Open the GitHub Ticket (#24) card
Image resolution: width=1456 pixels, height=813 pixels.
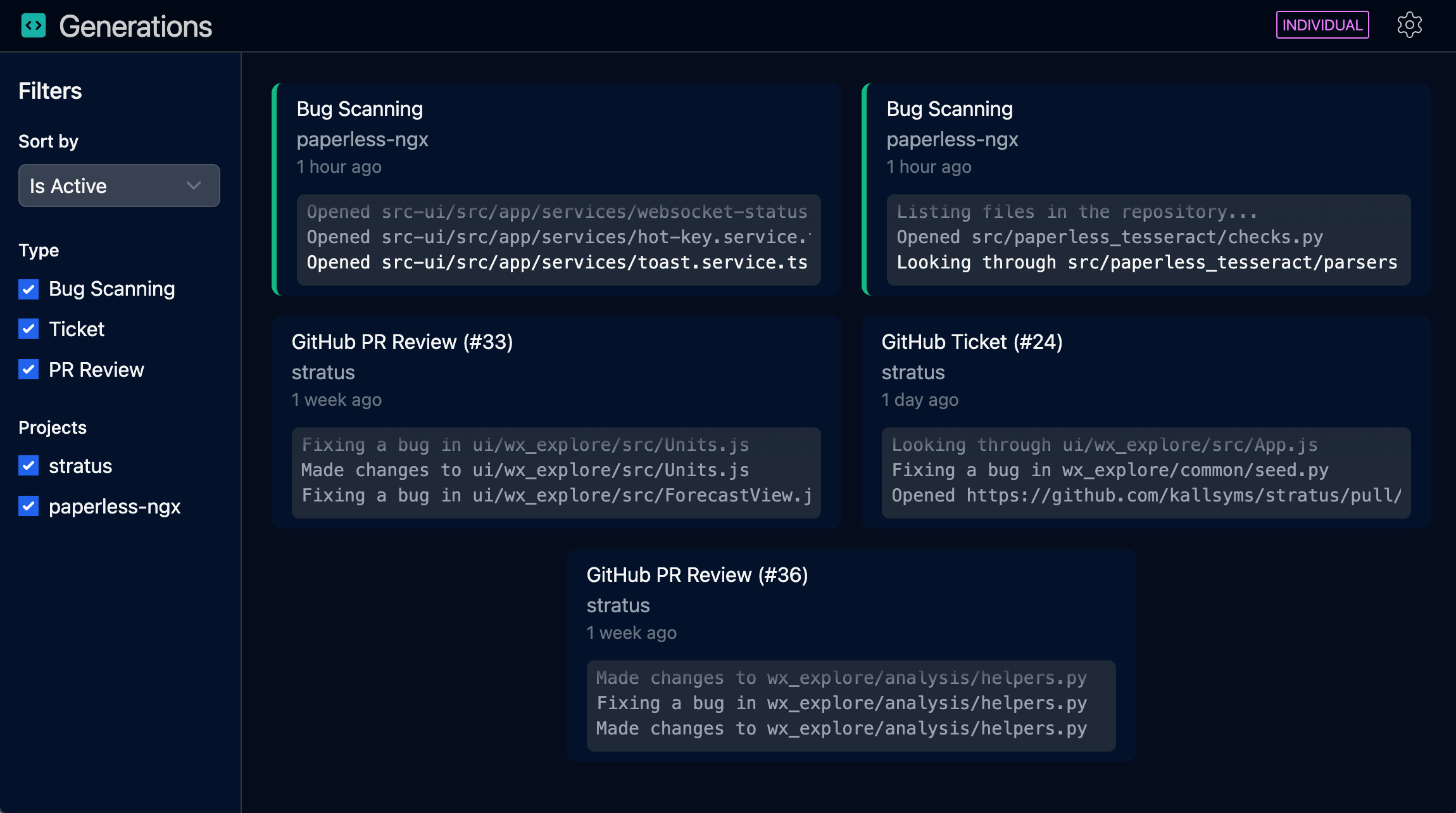point(1146,422)
